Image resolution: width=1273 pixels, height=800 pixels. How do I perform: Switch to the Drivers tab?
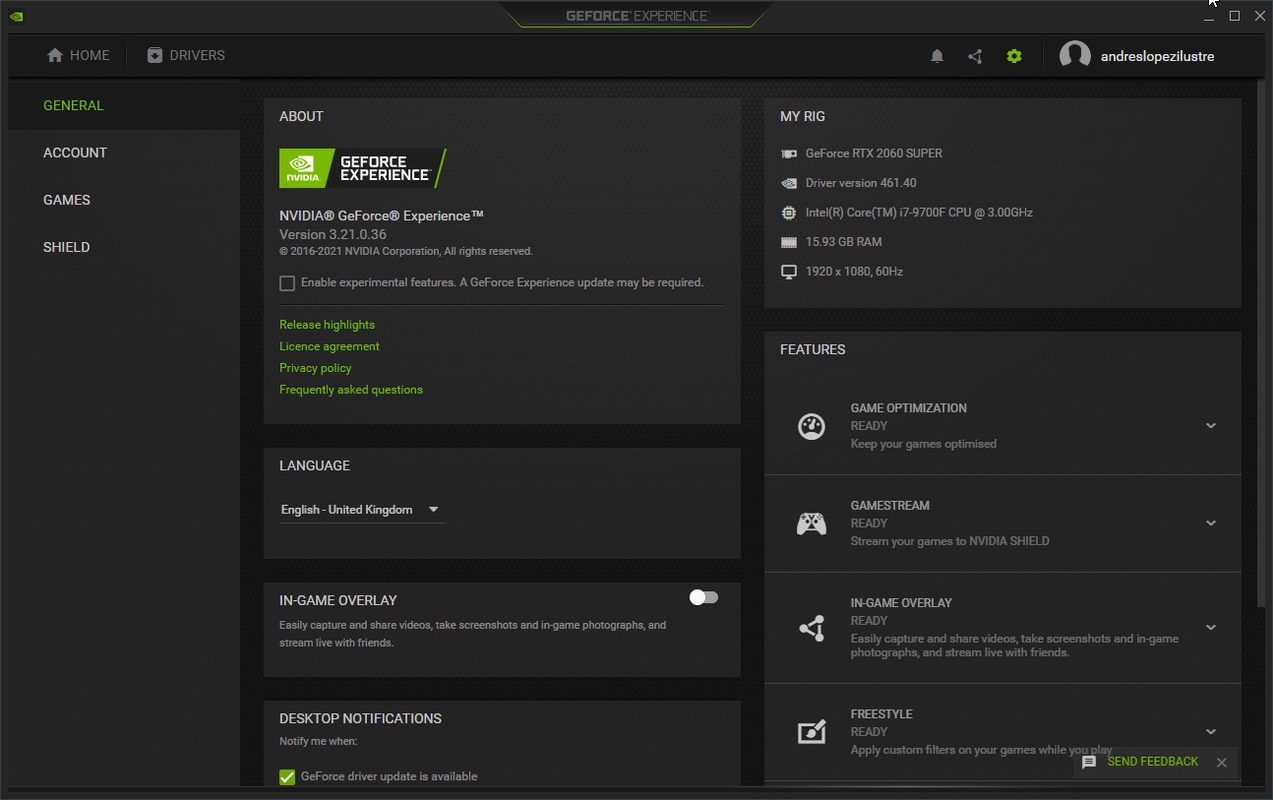pos(186,56)
